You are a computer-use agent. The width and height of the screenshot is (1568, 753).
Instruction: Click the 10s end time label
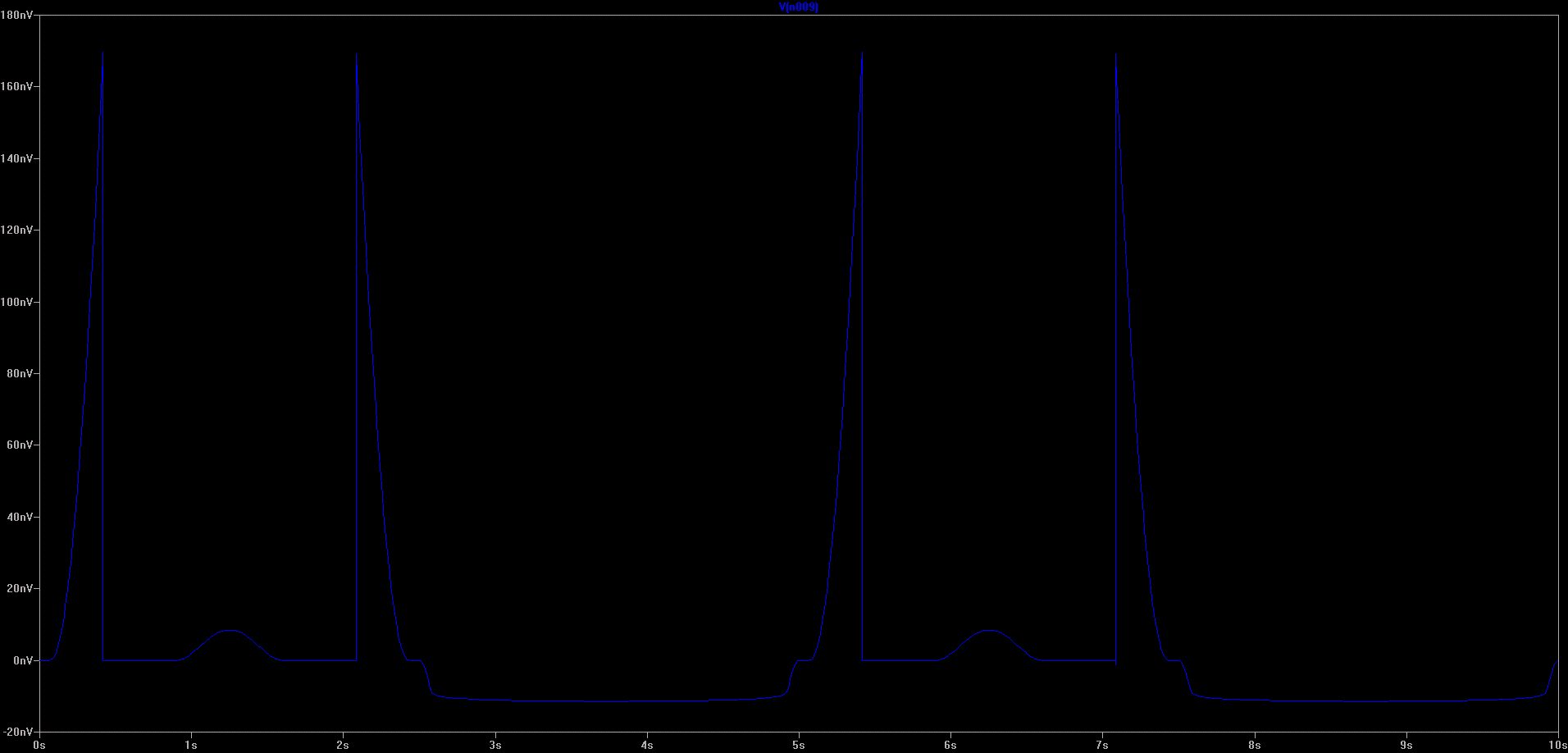(1557, 745)
